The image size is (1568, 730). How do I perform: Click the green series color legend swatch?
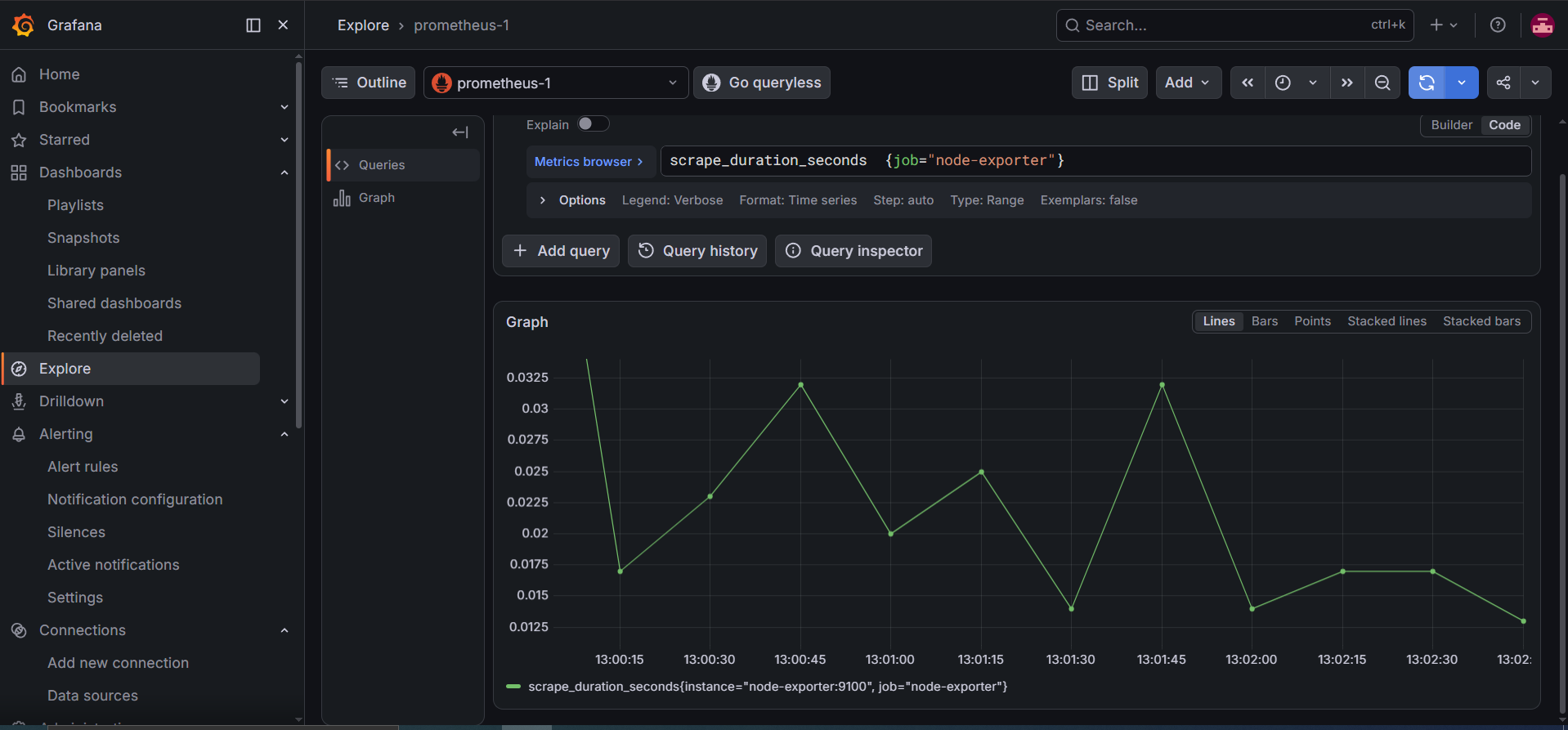tap(513, 687)
